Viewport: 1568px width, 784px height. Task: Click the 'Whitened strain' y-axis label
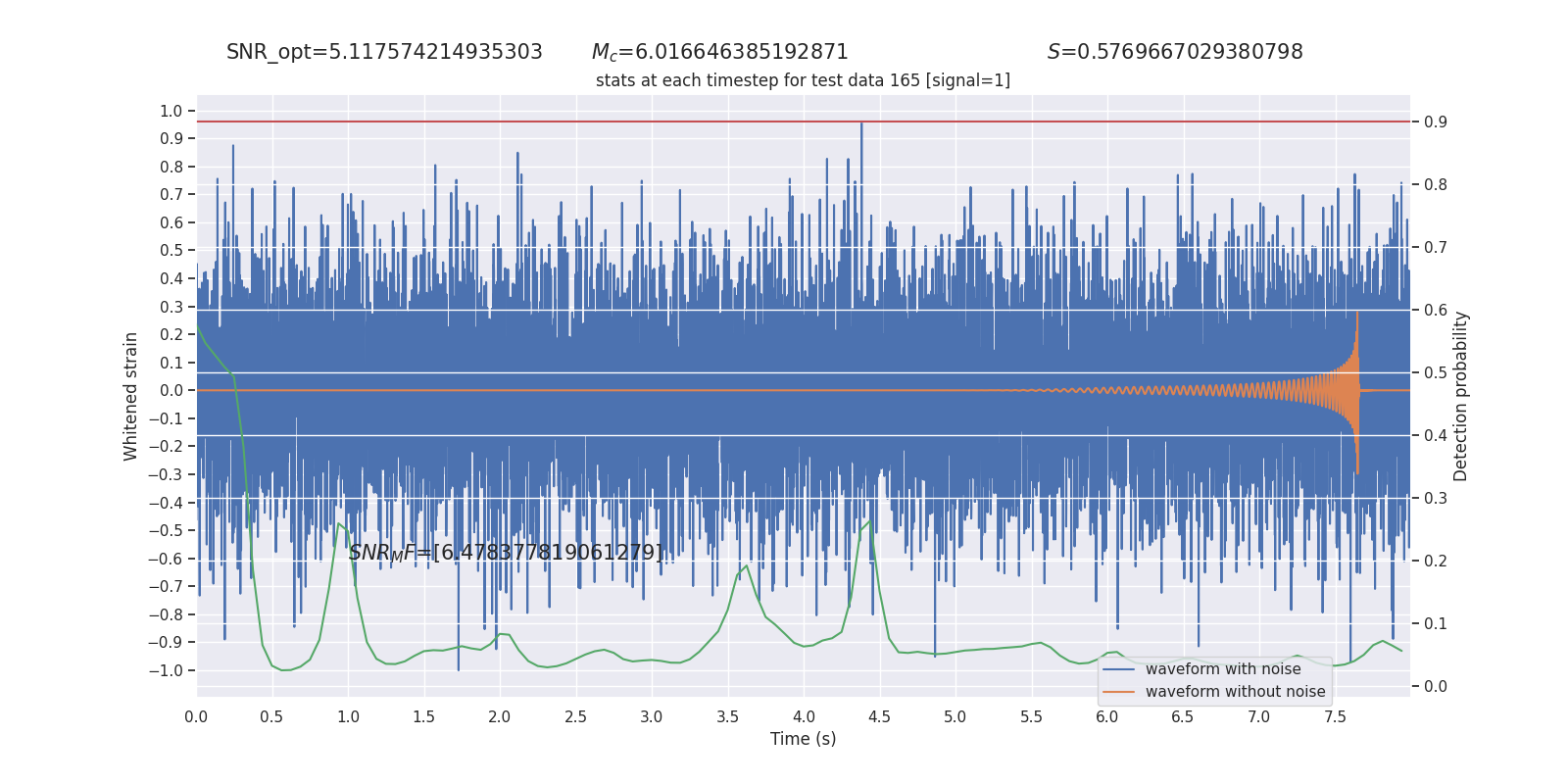pyautogui.click(x=130, y=396)
